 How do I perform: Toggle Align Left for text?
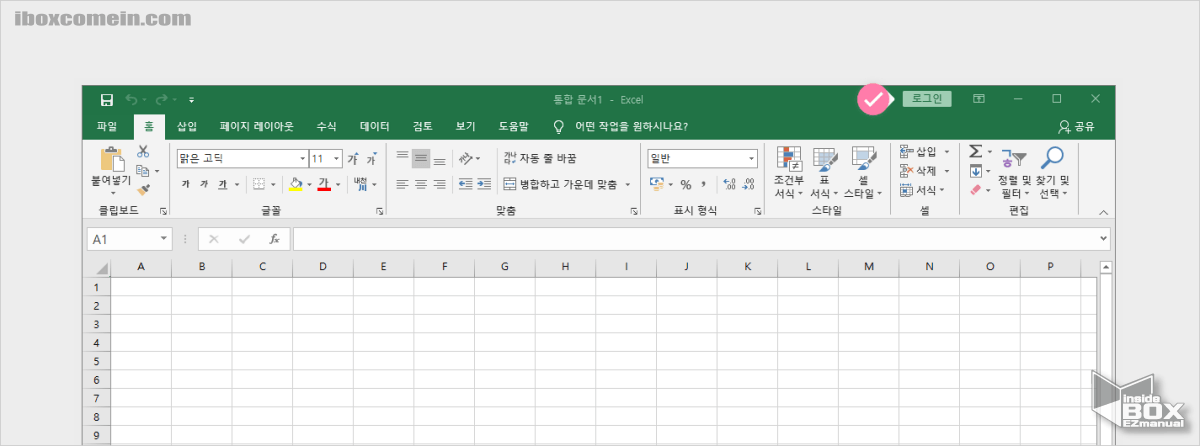click(402, 184)
